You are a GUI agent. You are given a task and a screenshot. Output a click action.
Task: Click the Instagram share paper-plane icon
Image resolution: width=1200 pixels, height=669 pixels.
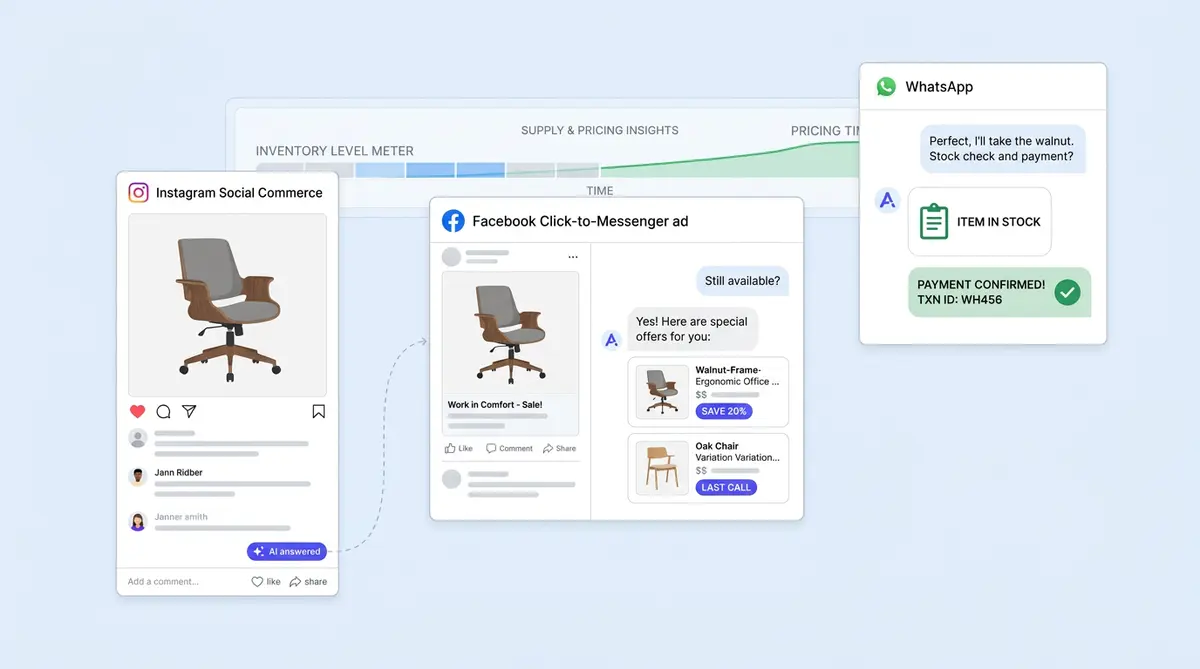click(189, 411)
